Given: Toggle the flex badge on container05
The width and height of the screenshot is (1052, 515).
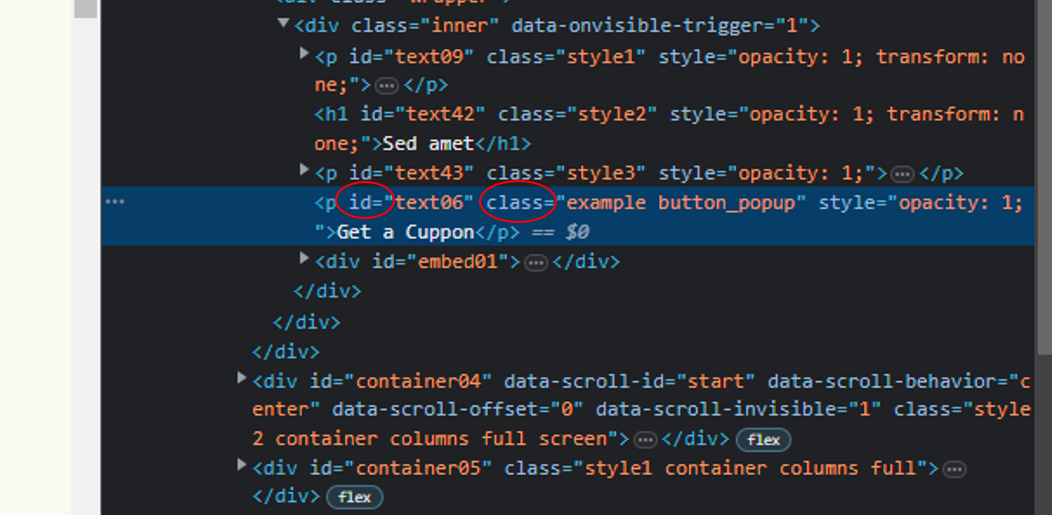Looking at the screenshot, I should point(354,497).
